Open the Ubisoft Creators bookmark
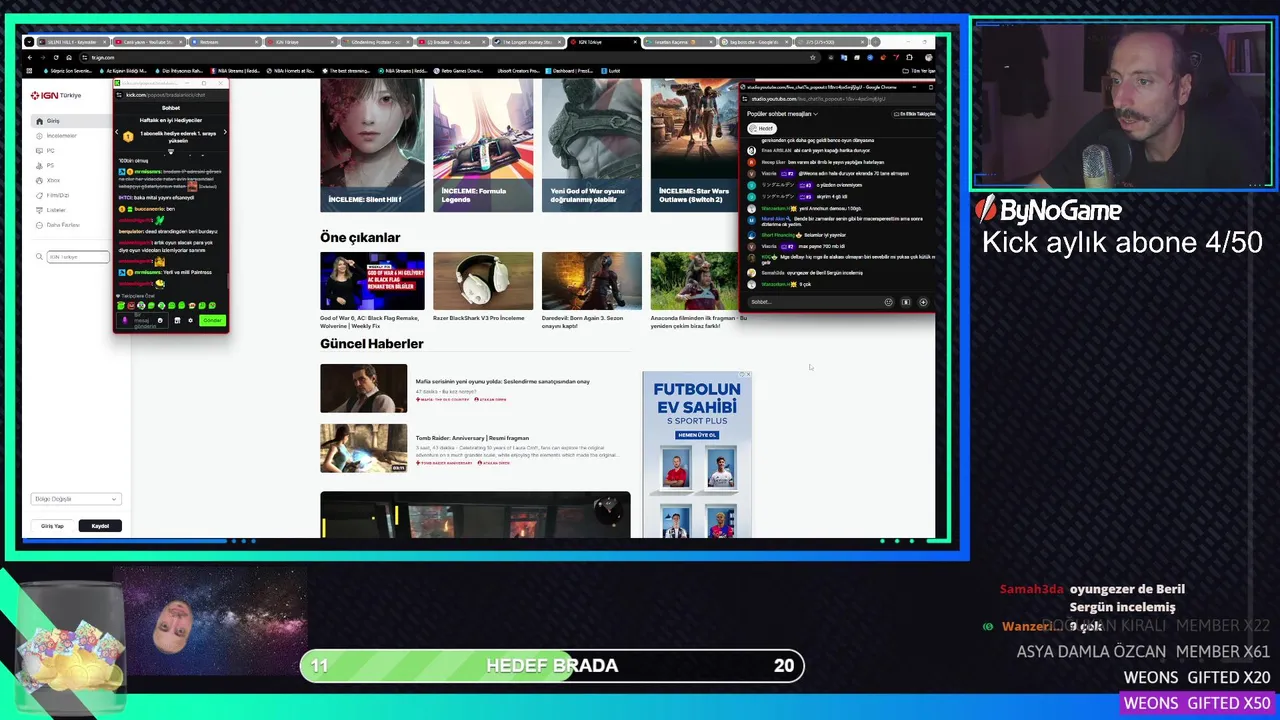 [519, 71]
